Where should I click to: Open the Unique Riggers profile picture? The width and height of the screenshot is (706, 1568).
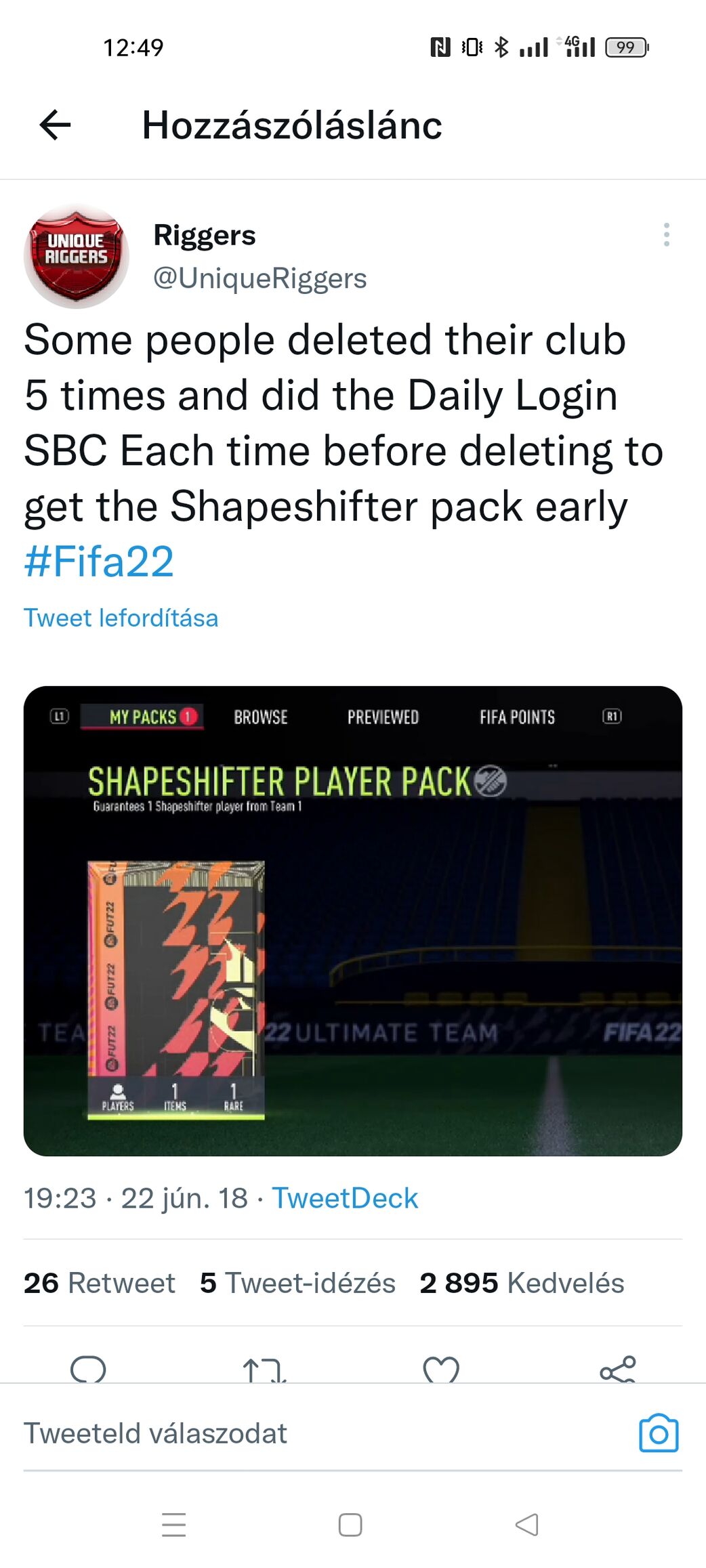[x=76, y=256]
